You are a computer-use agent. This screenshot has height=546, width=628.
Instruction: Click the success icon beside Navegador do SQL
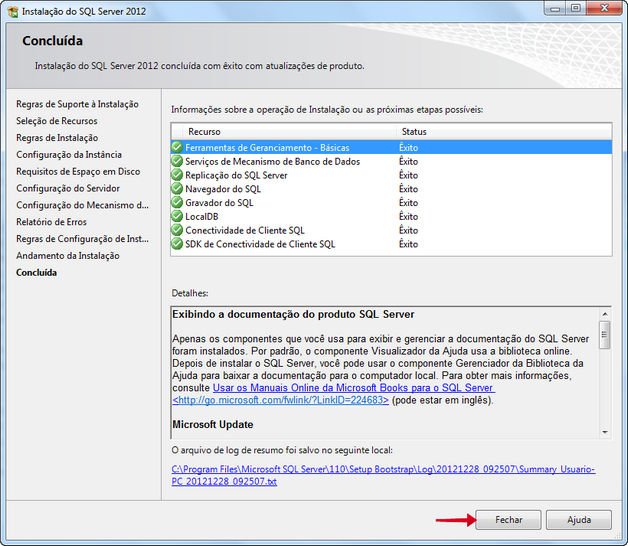click(177, 189)
